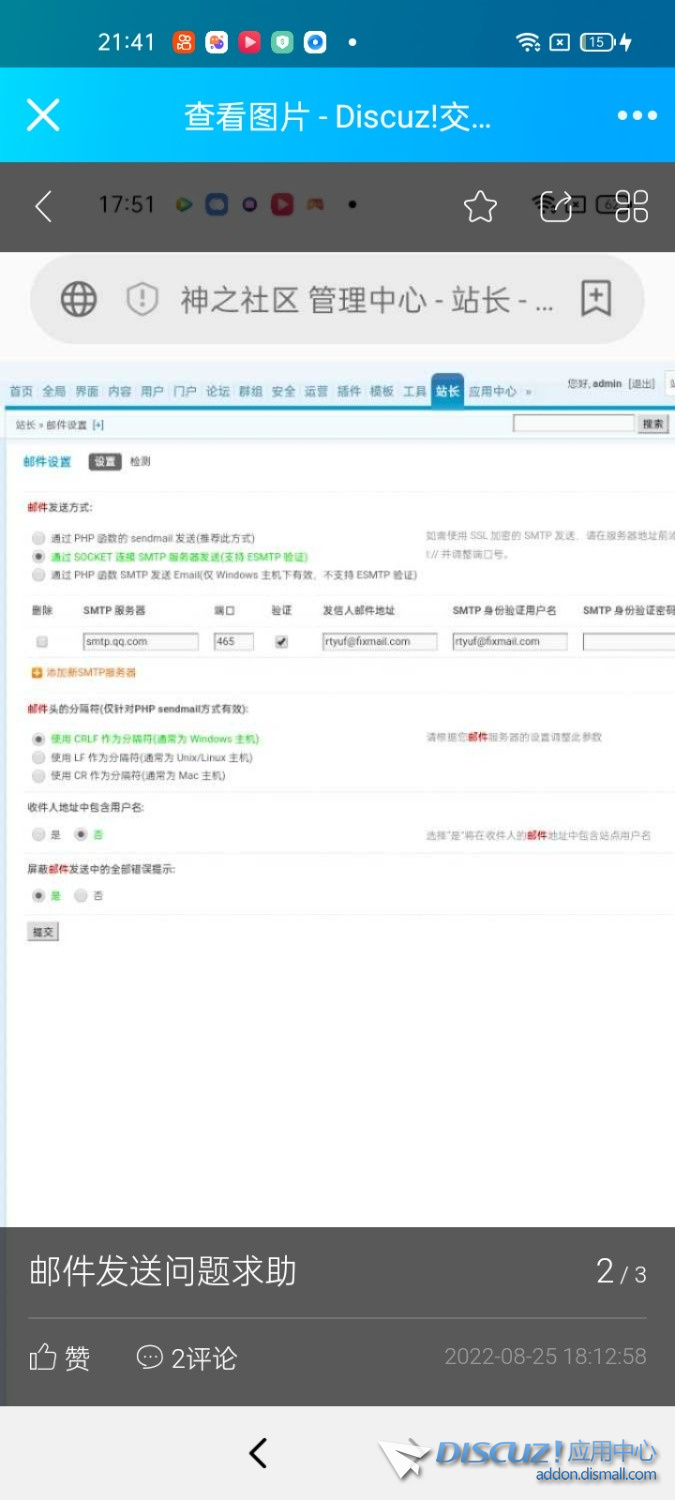
Task: Tap the add bookmark icon
Action: [x=596, y=298]
